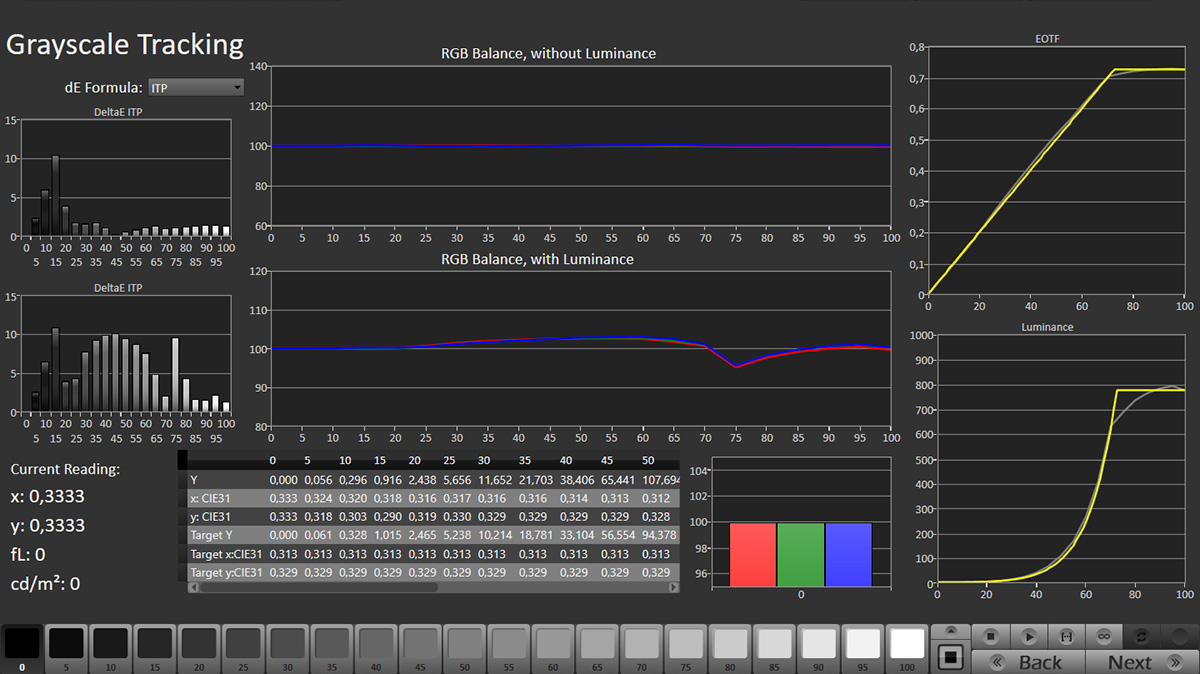The image size is (1200, 674).
Task: Click the red bar in RGB chart
Action: pyautogui.click(x=752, y=554)
